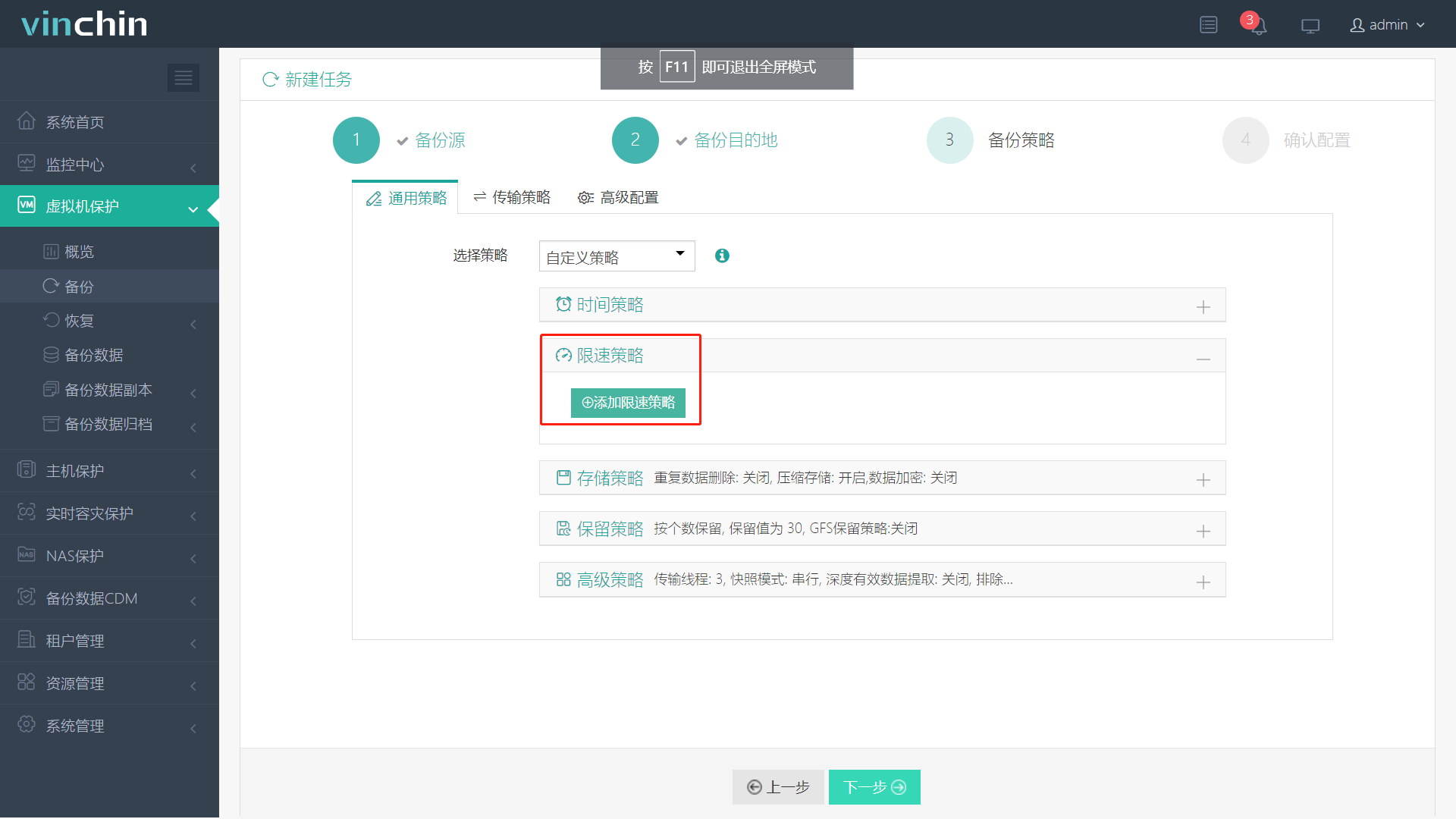Click the icon beside 实时容灾保护
The image size is (1456, 819).
point(27,512)
